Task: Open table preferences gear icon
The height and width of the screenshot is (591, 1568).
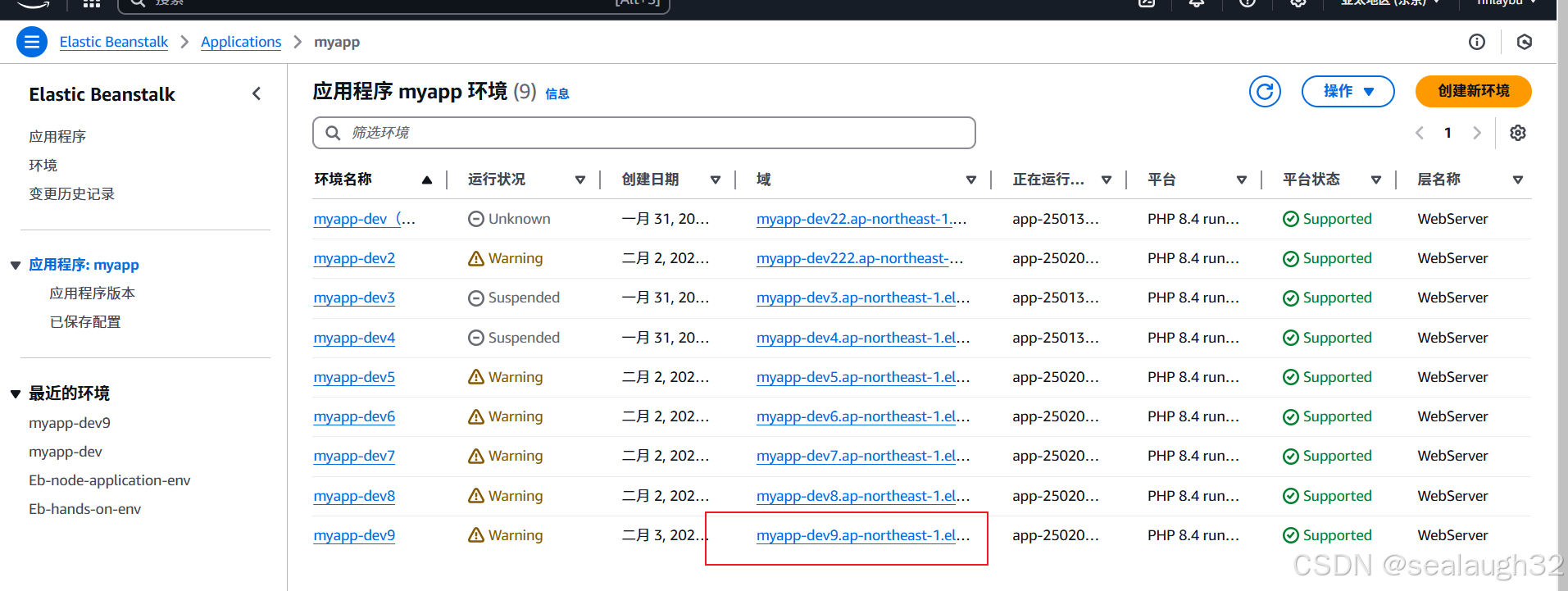Action: click(x=1518, y=133)
